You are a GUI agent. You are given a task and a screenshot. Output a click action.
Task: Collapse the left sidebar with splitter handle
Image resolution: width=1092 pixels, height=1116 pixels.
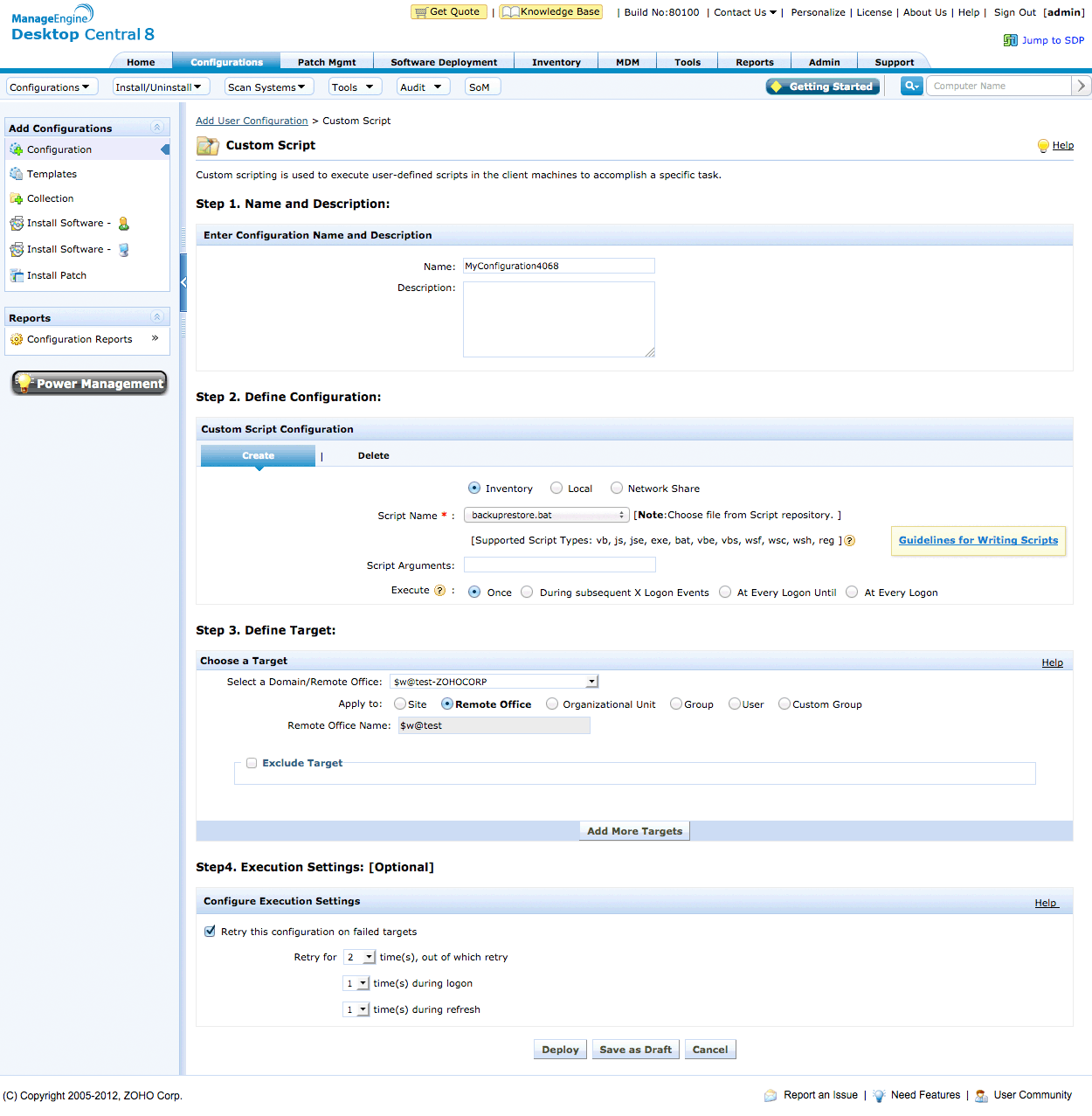pos(183,282)
